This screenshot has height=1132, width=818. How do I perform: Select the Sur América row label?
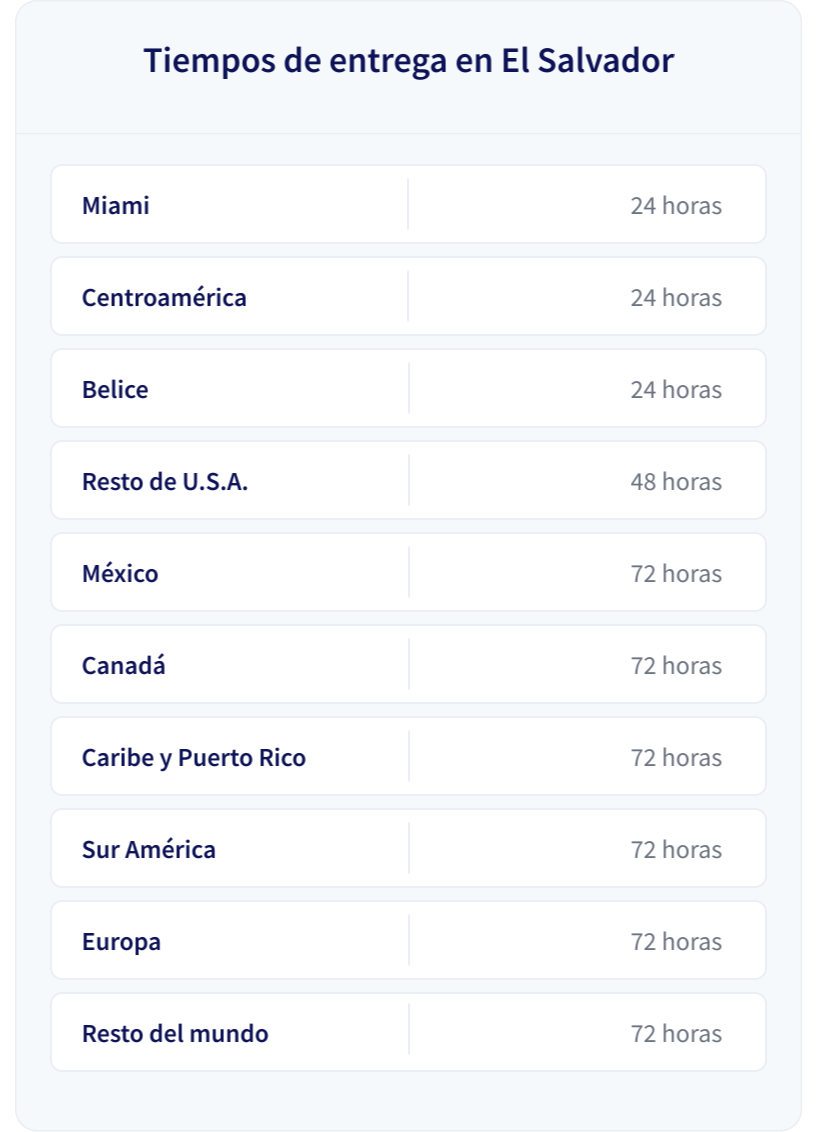(149, 849)
